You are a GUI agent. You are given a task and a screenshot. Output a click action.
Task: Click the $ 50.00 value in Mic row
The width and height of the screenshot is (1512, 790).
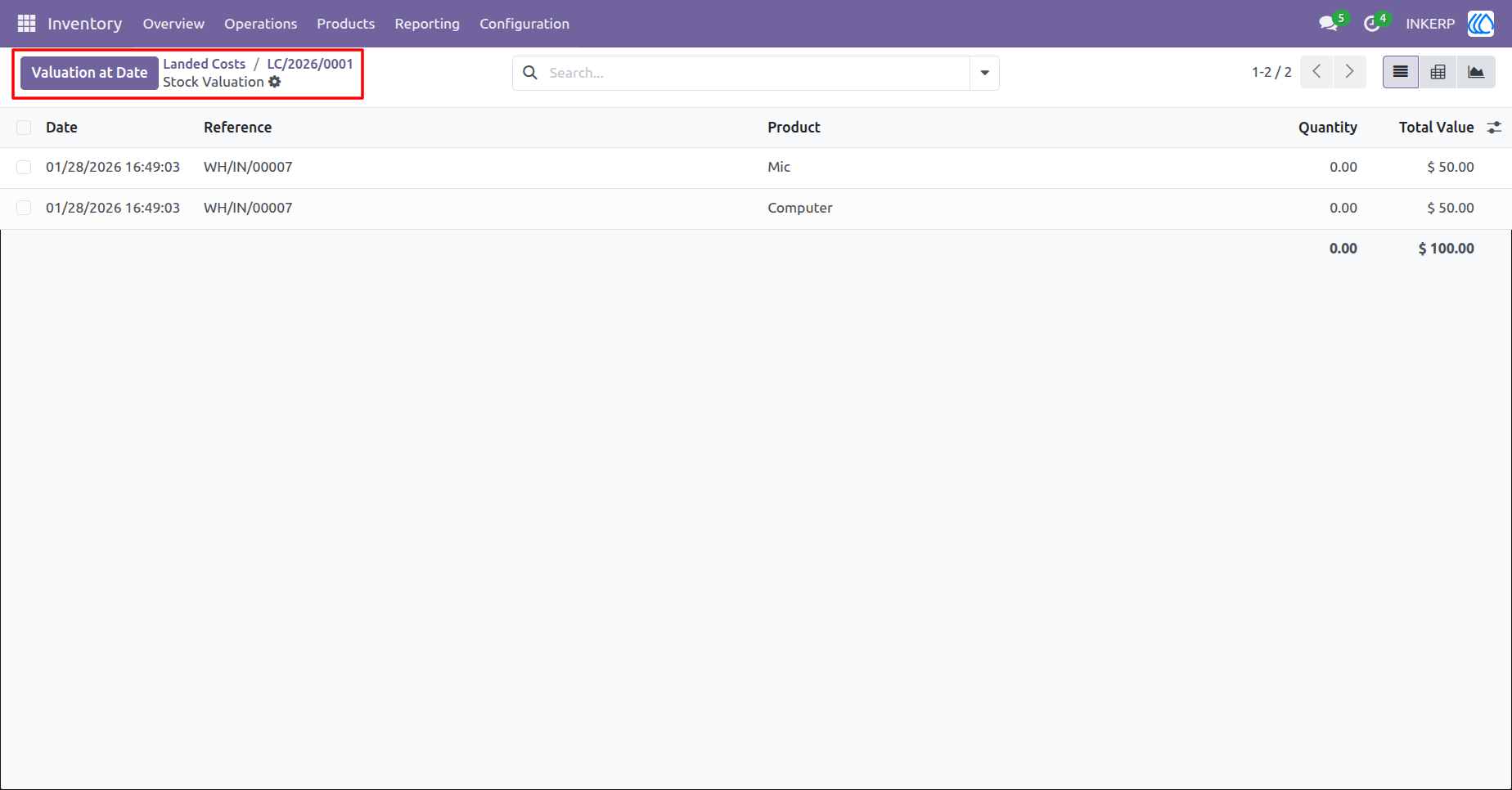(x=1451, y=167)
